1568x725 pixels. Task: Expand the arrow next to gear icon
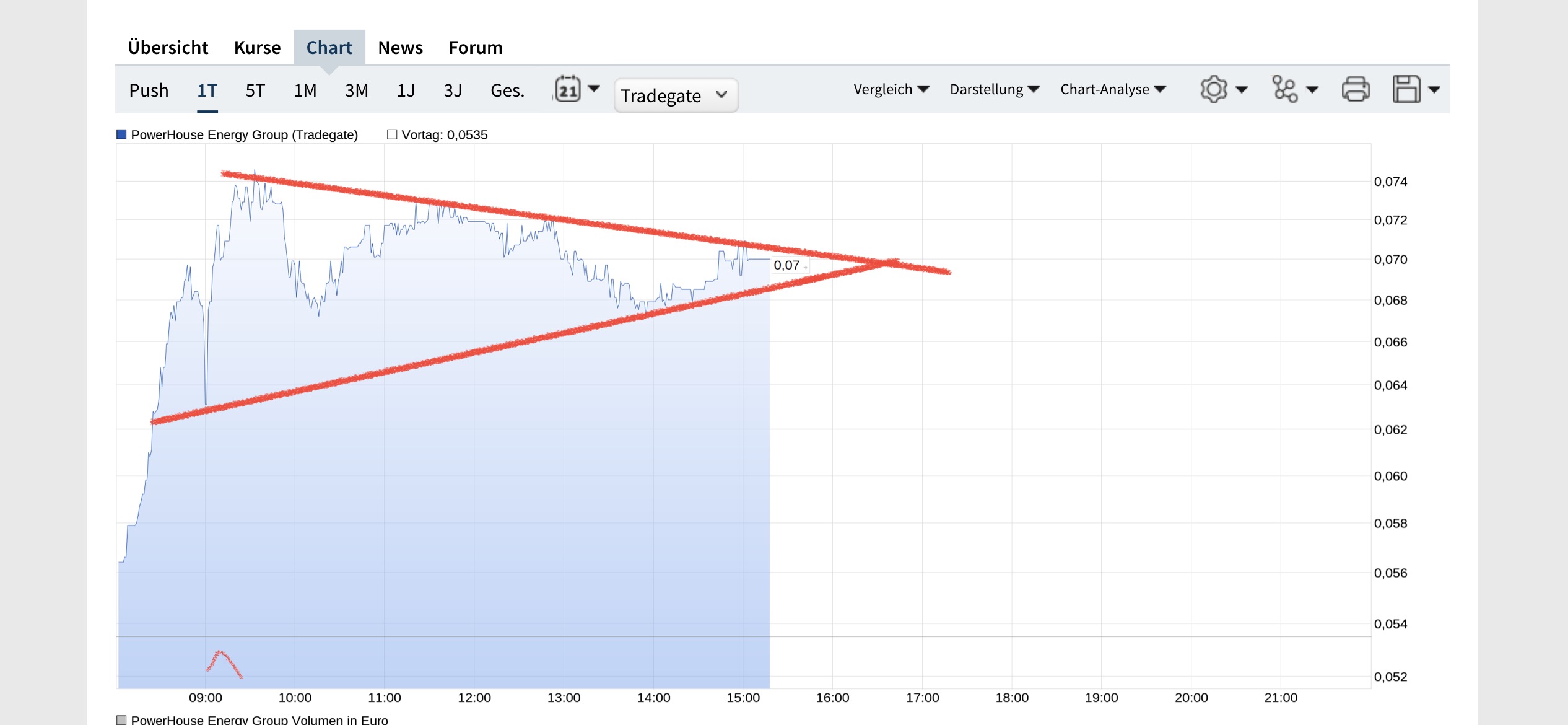click(1242, 90)
